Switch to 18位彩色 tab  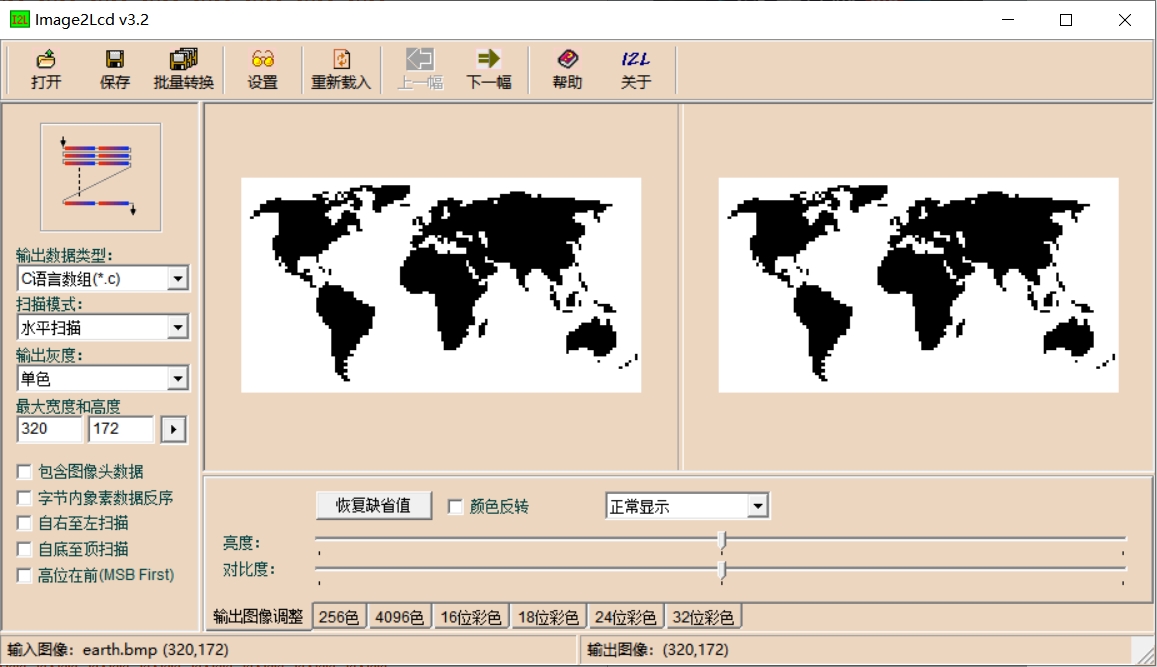pyautogui.click(x=548, y=617)
